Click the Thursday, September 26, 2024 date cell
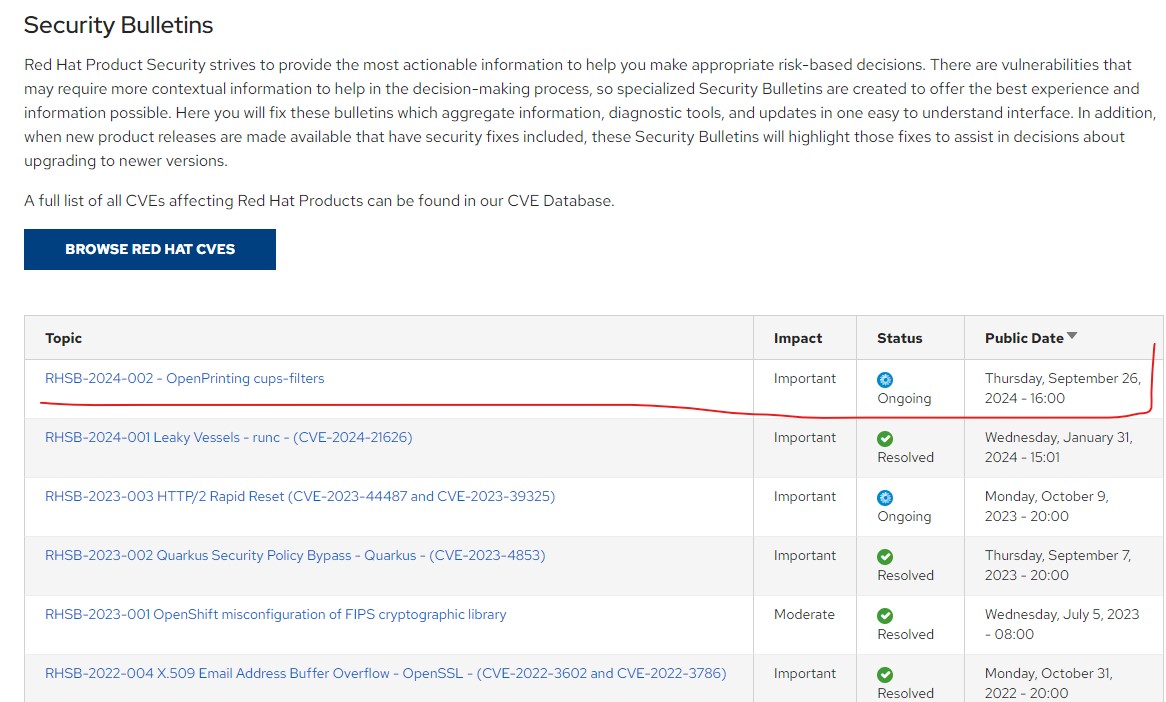The width and height of the screenshot is (1166, 702). pyautogui.click(x=1063, y=388)
